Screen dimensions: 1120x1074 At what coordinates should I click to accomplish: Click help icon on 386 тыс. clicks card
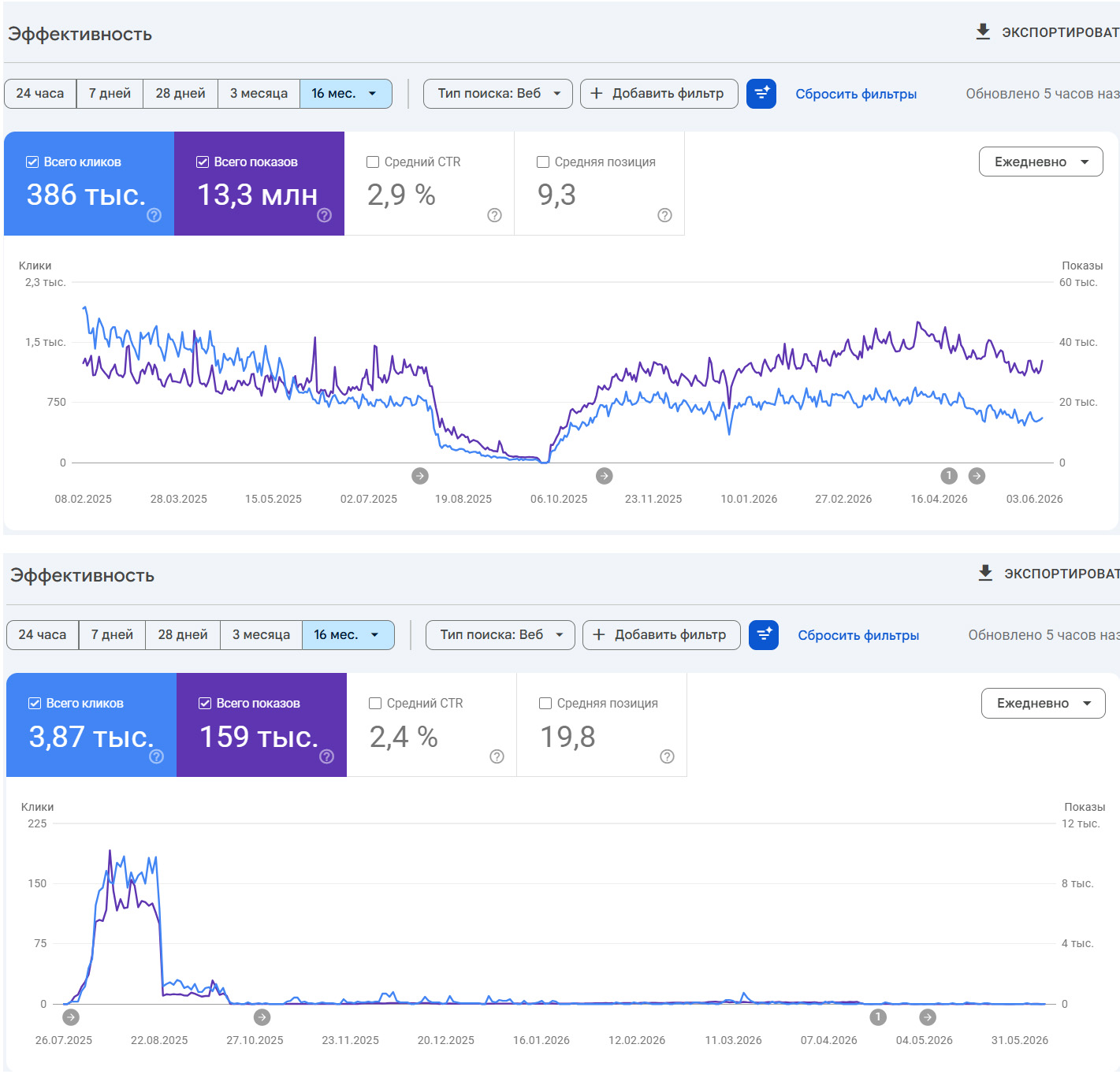pos(154,215)
